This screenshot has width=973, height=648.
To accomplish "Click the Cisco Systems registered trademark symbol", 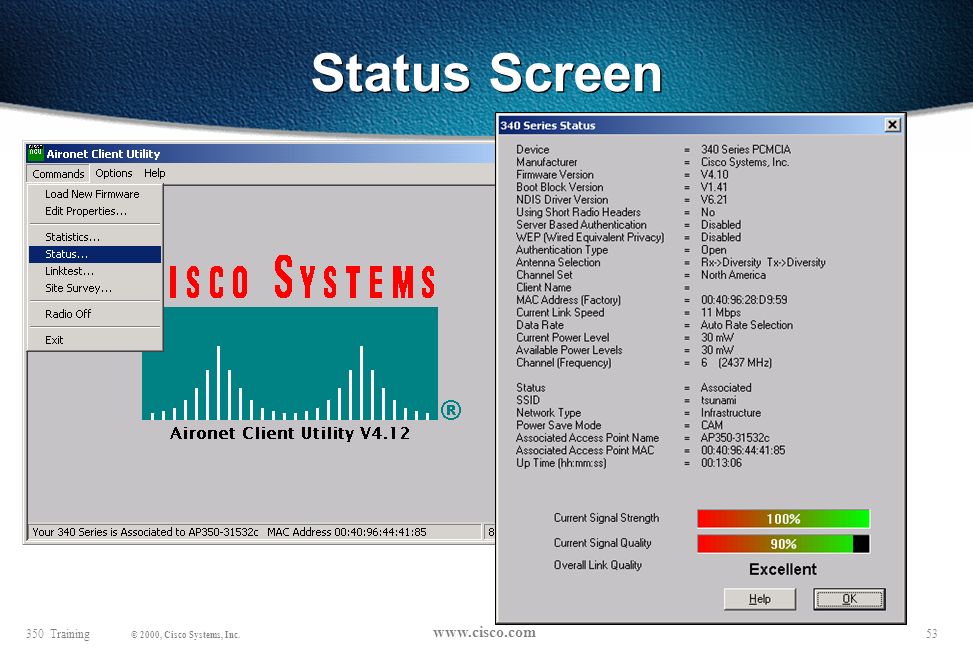I will click(451, 410).
